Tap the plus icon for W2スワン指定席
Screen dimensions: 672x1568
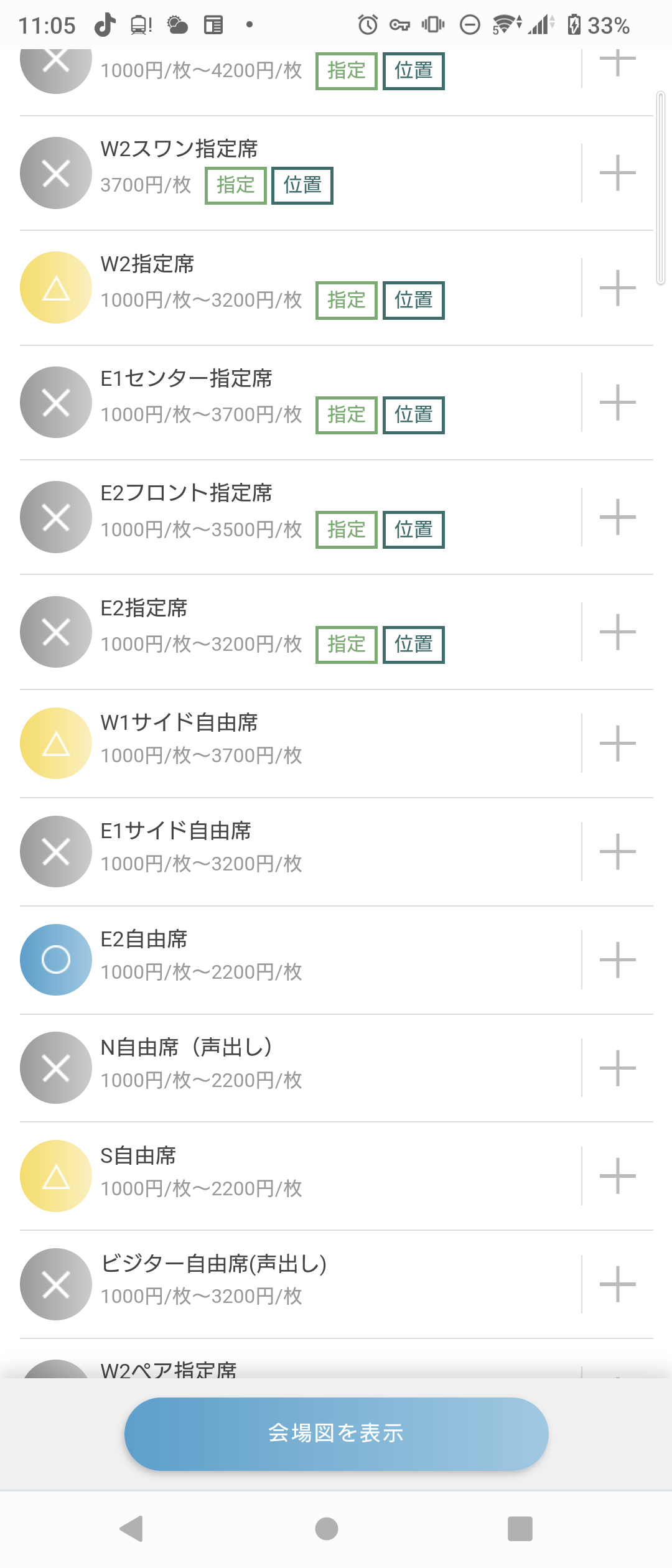click(x=617, y=173)
